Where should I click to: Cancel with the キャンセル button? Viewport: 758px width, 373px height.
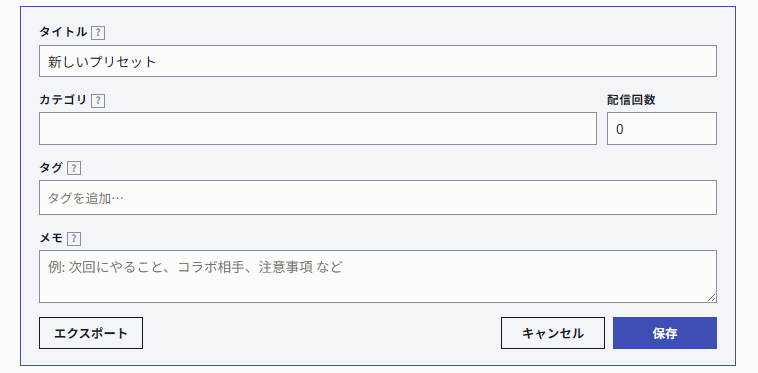coord(553,333)
